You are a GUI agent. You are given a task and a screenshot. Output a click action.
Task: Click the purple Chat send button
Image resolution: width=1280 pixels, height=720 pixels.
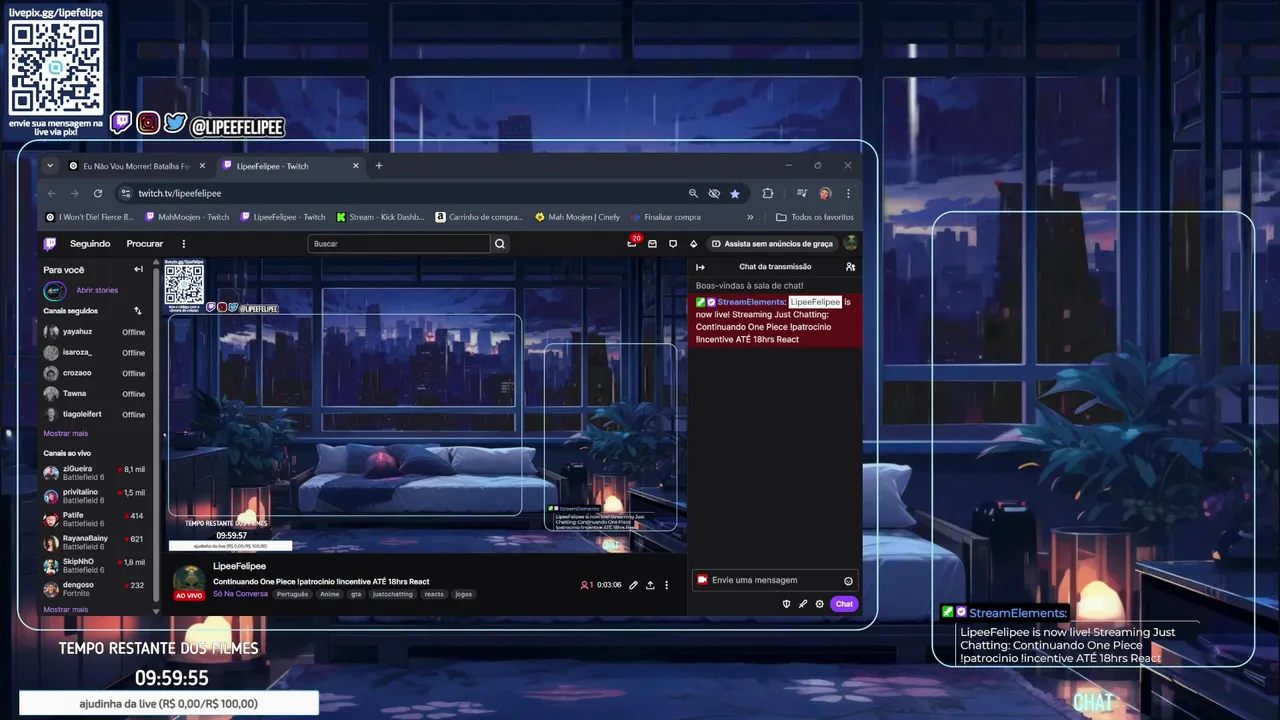[844, 604]
